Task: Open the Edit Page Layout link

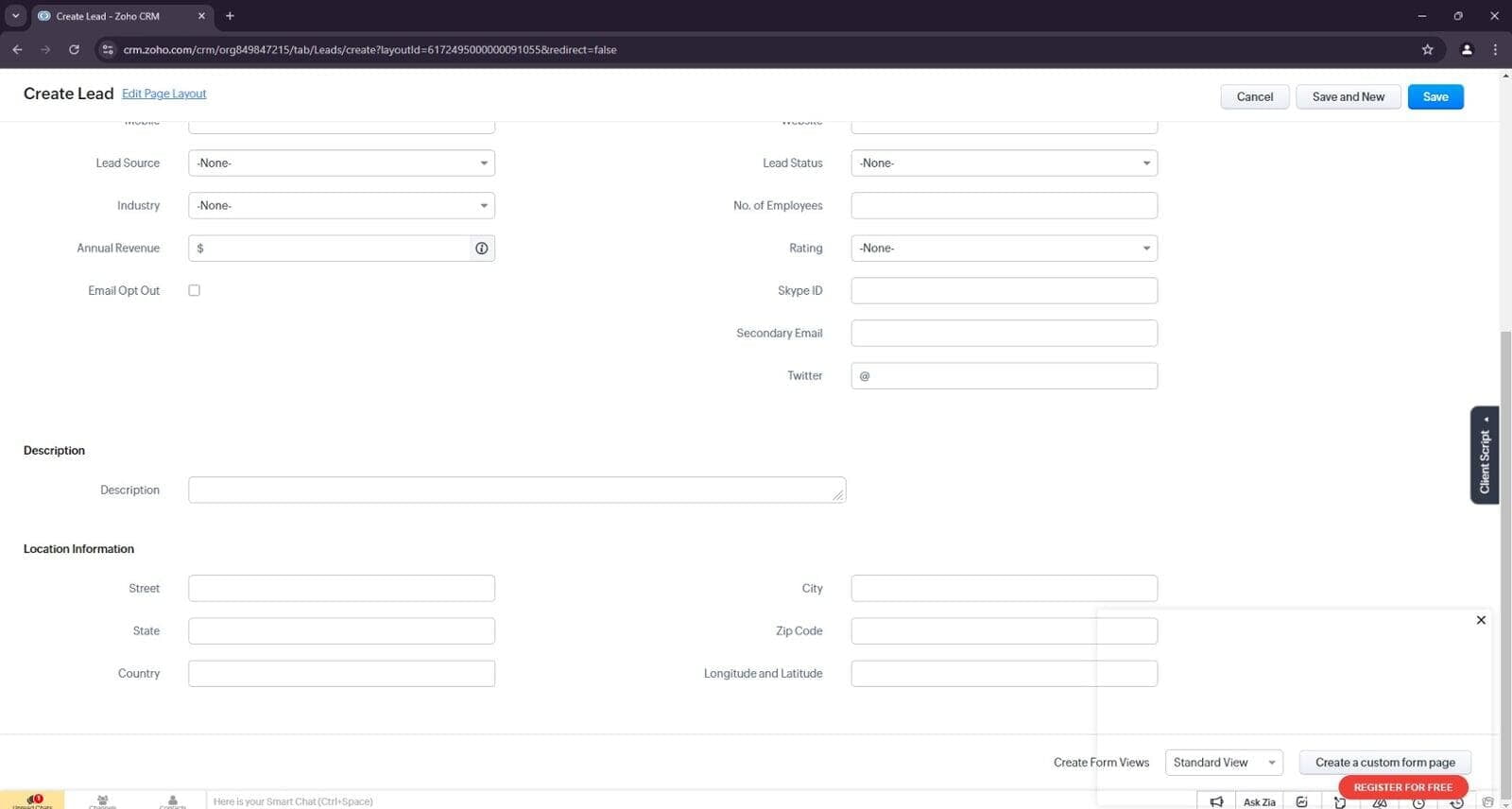Action: [163, 94]
